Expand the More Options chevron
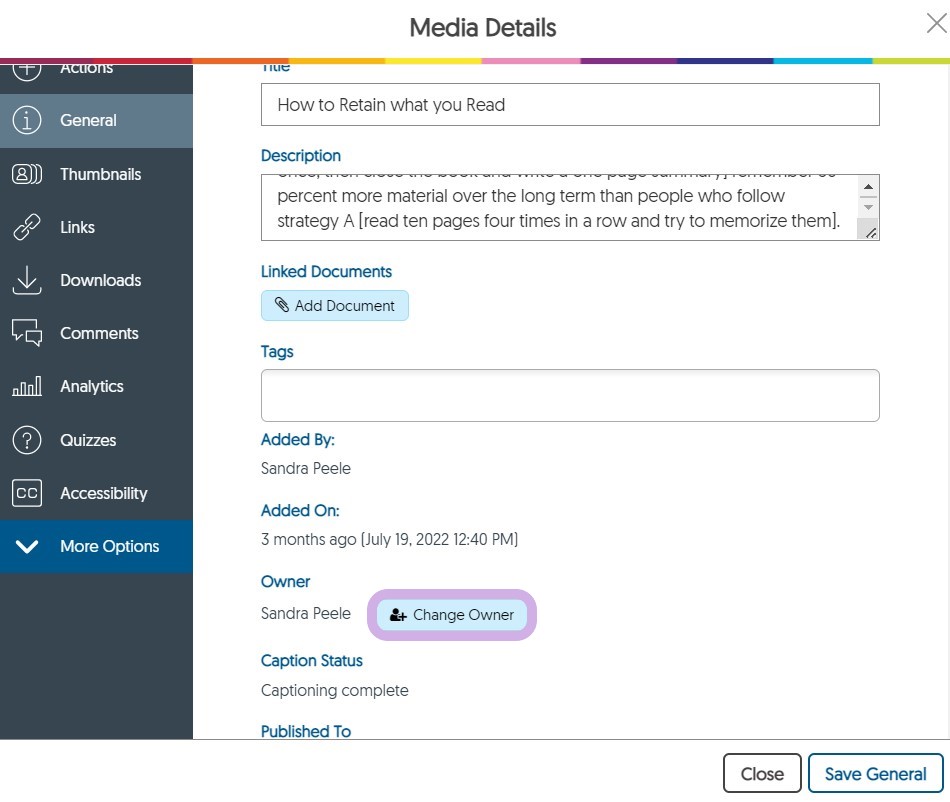This screenshot has height=802, width=950. coord(27,547)
